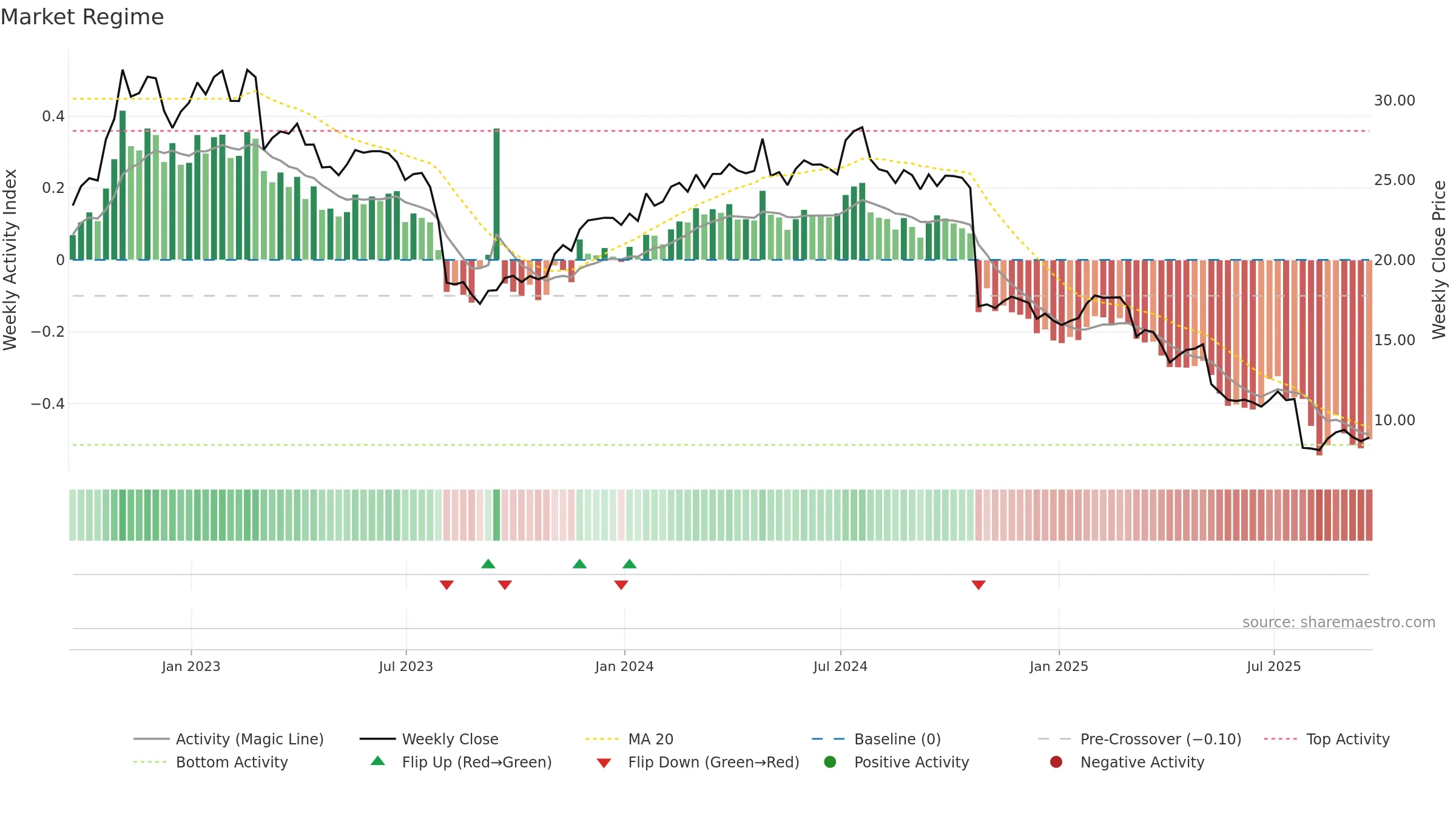Select the Baseline (0) legend entry
The image size is (1456, 819).
point(876,739)
